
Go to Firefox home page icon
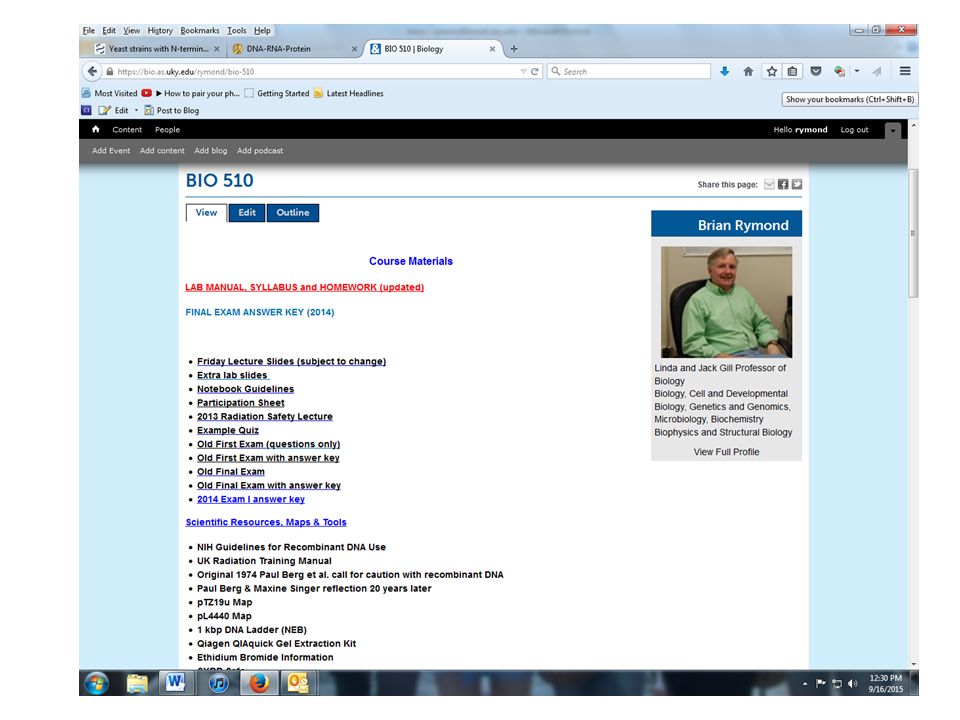pos(748,72)
